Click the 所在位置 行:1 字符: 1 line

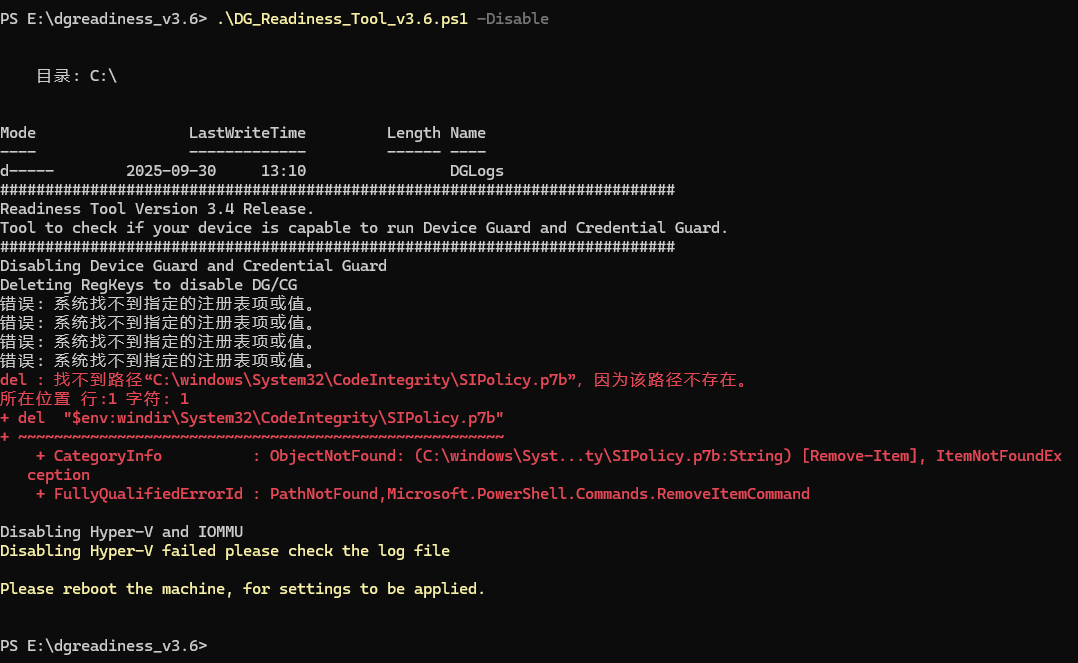pyautogui.click(x=94, y=399)
